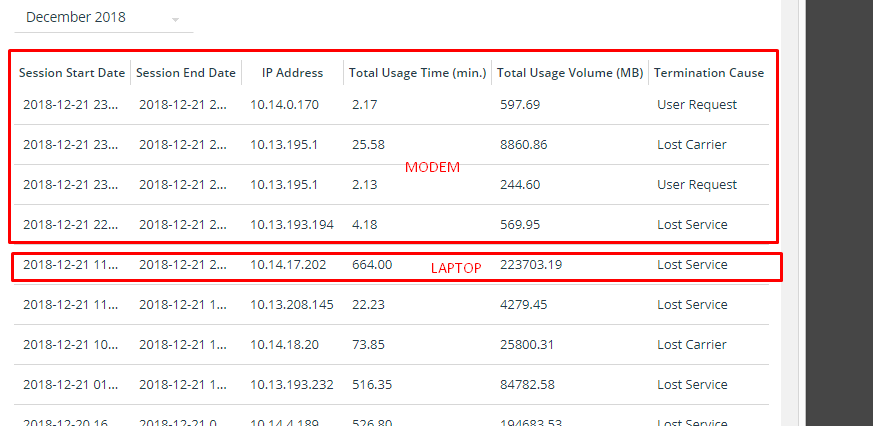Viewport: 873px width, 426px height.
Task: Select the 664.00 usage time cell
Action: point(372,265)
